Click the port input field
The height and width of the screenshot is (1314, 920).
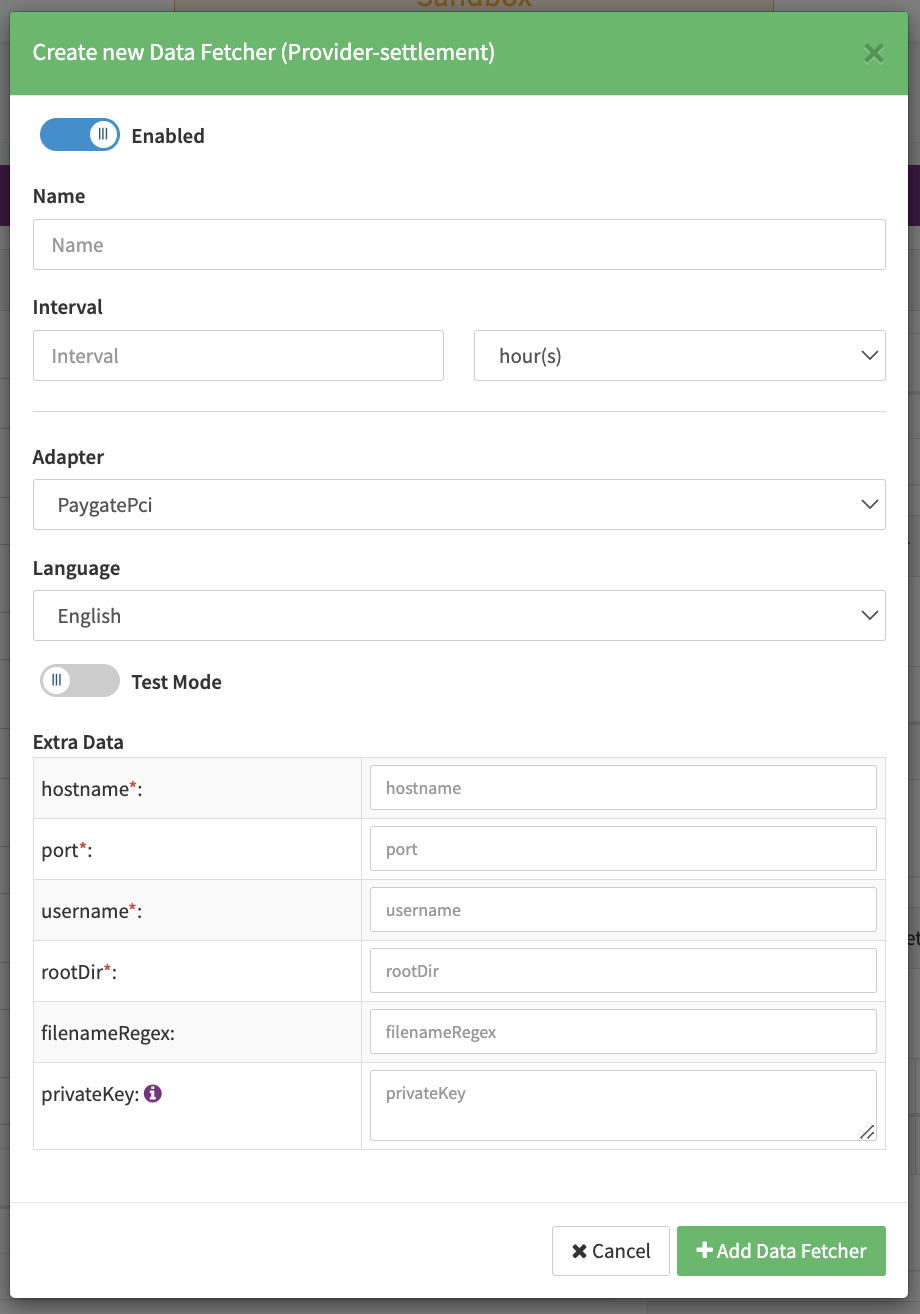click(x=623, y=849)
